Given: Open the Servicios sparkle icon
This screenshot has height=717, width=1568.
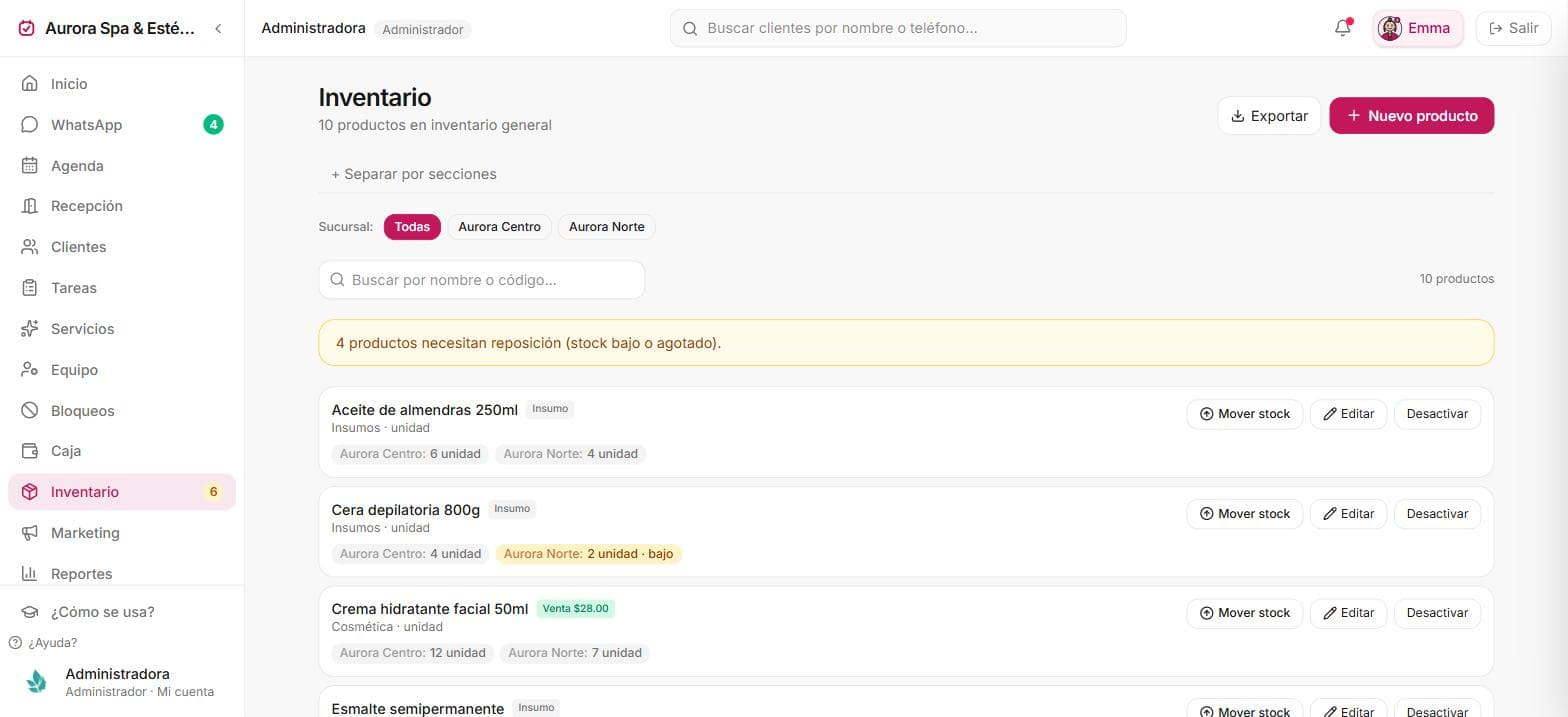Looking at the screenshot, I should 30,329.
